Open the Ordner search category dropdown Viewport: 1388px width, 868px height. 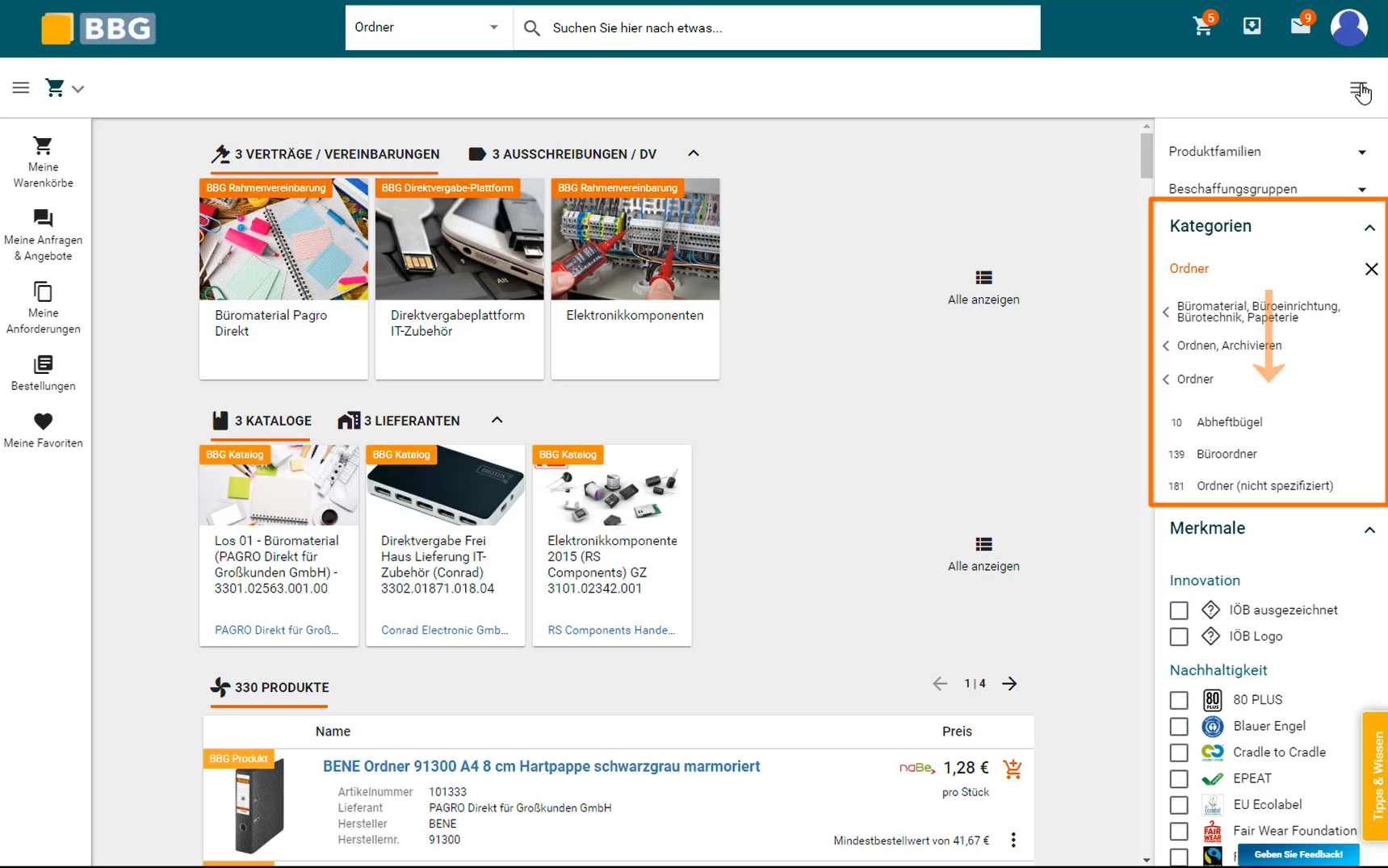click(x=429, y=27)
